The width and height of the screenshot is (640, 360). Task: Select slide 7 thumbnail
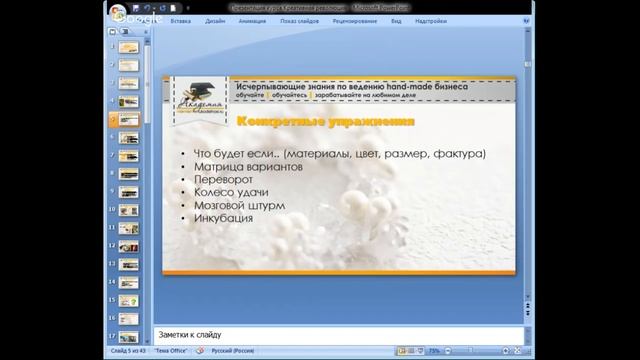pos(129,156)
